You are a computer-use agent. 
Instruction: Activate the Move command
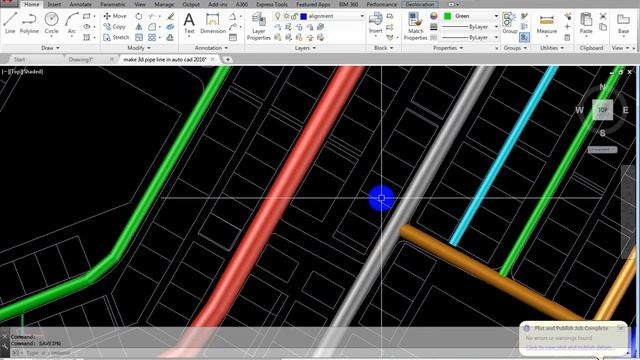click(115, 16)
